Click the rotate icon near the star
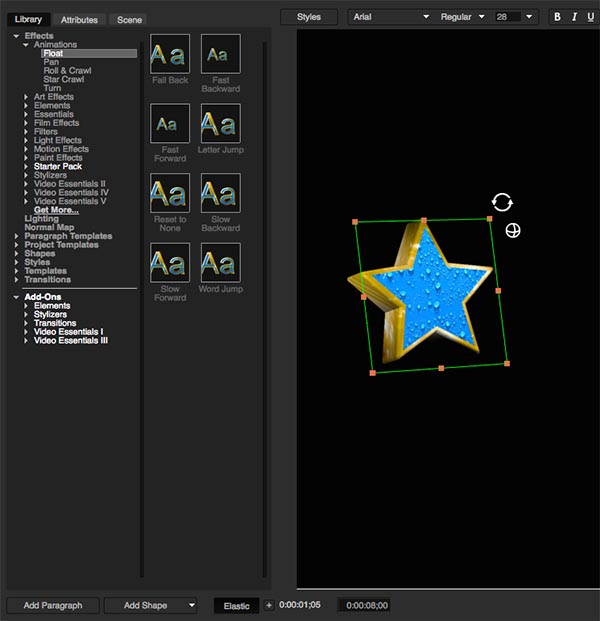Viewport: 600px width, 621px height. pyautogui.click(x=502, y=202)
